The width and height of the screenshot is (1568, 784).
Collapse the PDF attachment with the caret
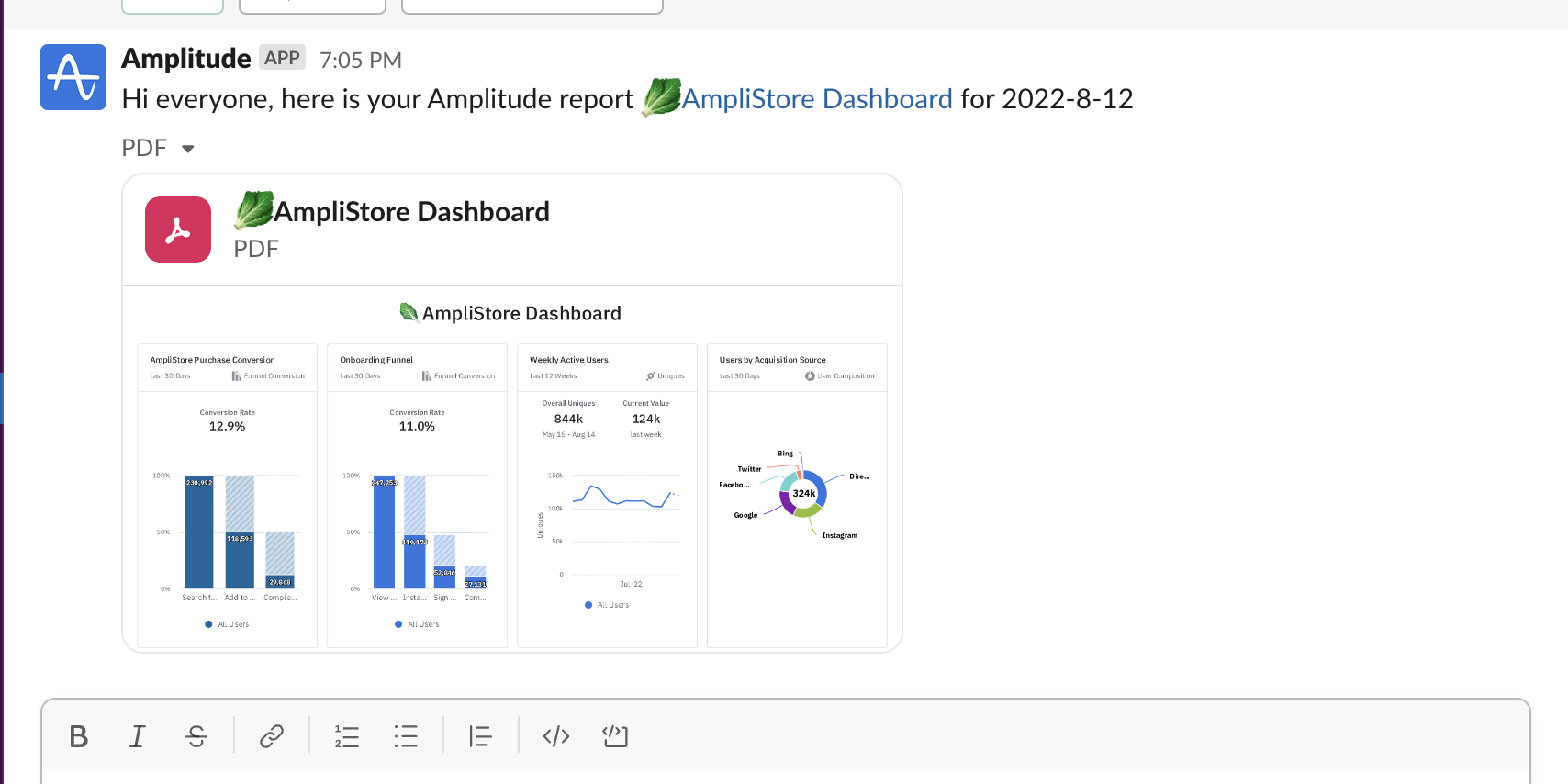[x=188, y=149]
